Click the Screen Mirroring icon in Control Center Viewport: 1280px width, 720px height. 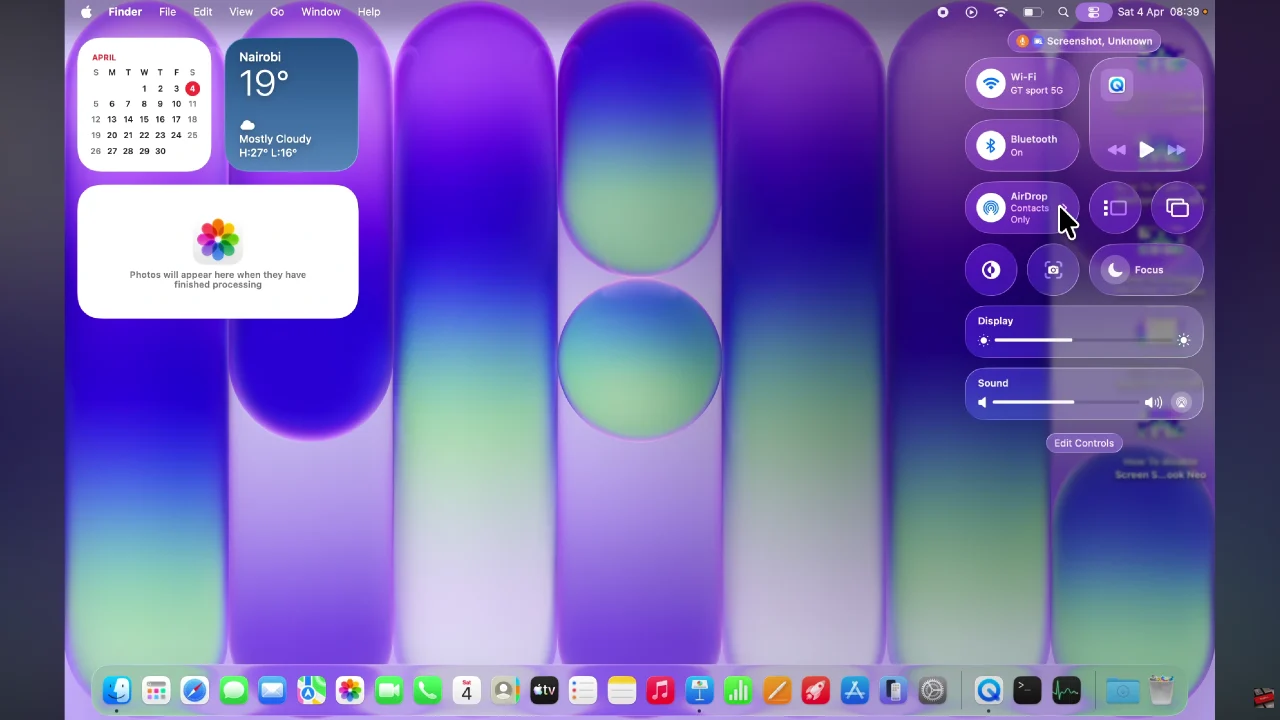tap(1177, 208)
